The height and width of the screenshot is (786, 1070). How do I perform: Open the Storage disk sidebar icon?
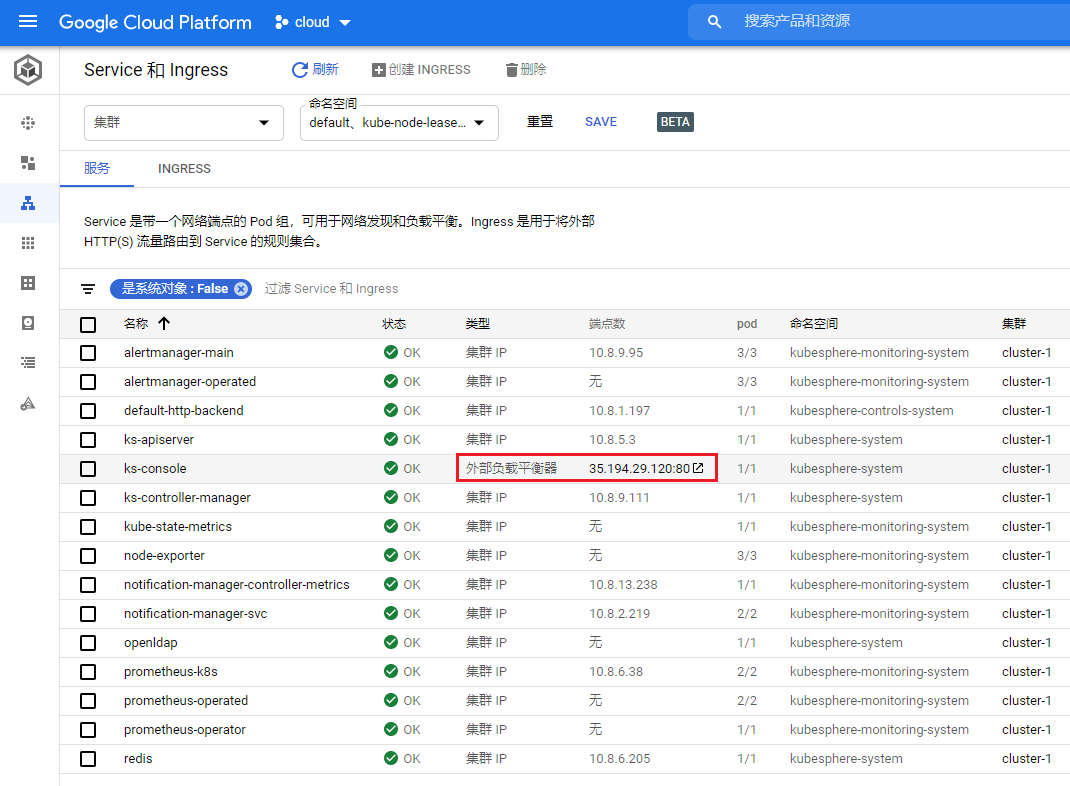tap(28, 323)
